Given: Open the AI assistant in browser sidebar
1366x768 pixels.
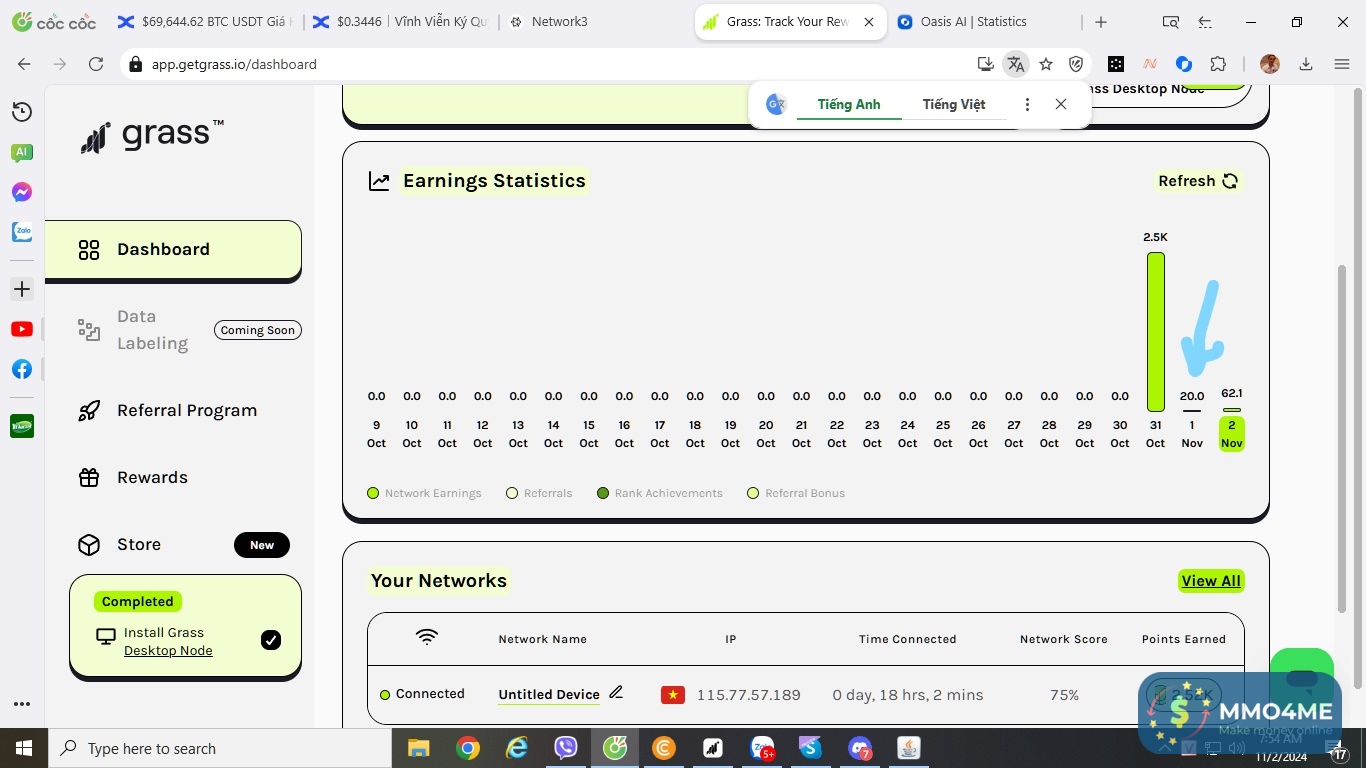Looking at the screenshot, I should pyautogui.click(x=22, y=153).
